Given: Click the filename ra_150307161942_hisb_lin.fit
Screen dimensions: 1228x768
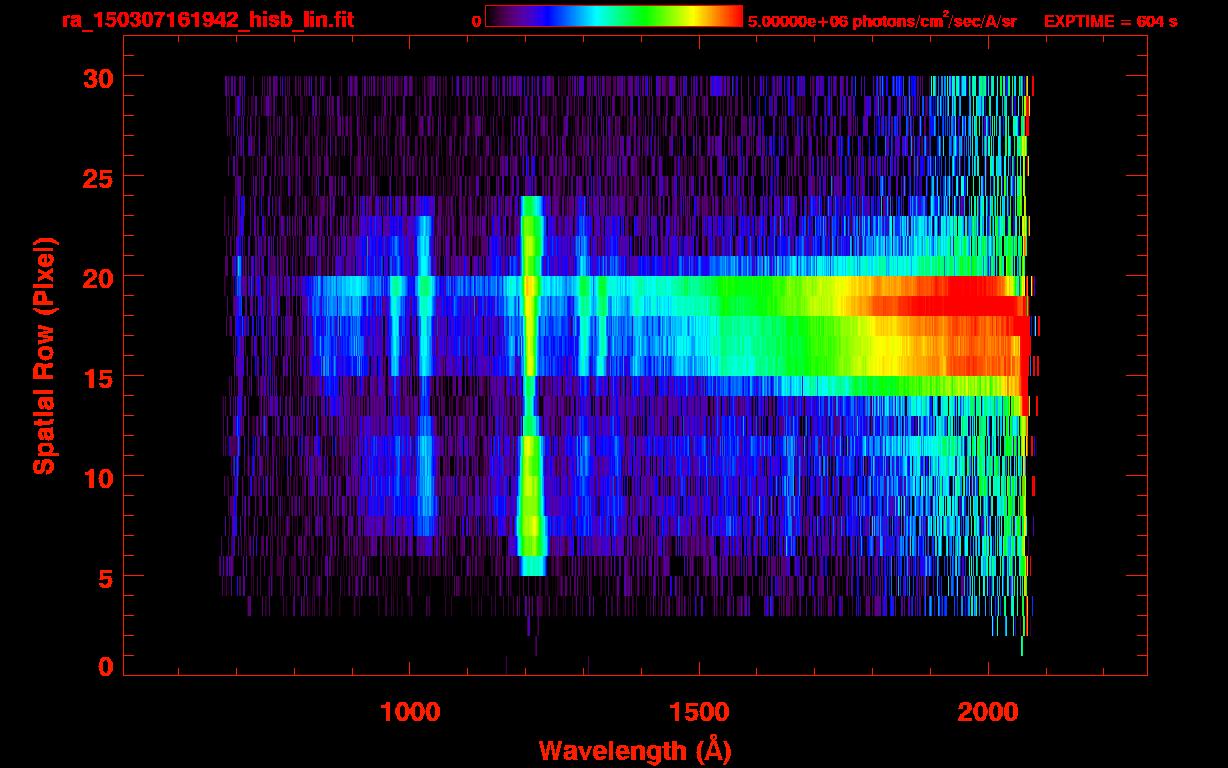Looking at the screenshot, I should click(x=207, y=20).
